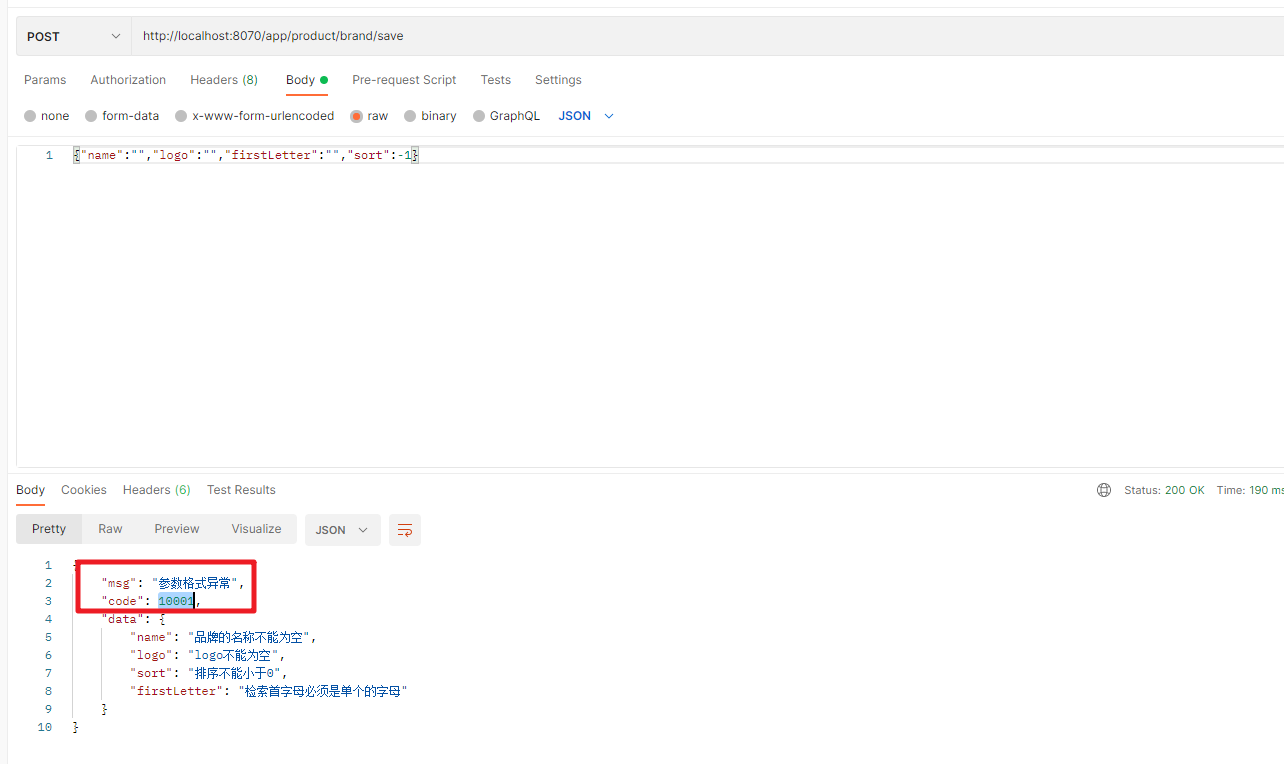Image resolution: width=1284 pixels, height=764 pixels.
Task: Select the raw body option
Action: pos(369,116)
